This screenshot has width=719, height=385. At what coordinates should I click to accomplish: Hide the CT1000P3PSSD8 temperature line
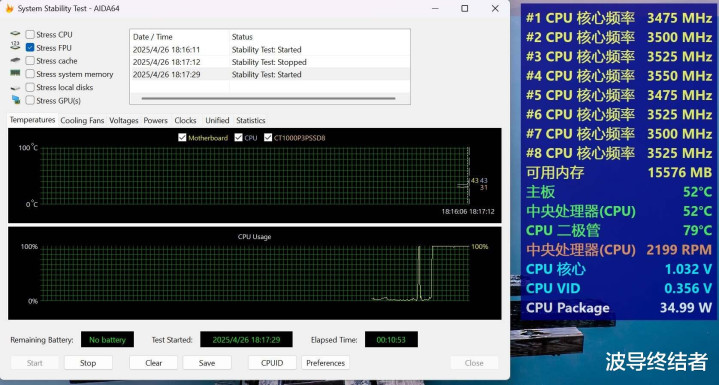click(268, 138)
